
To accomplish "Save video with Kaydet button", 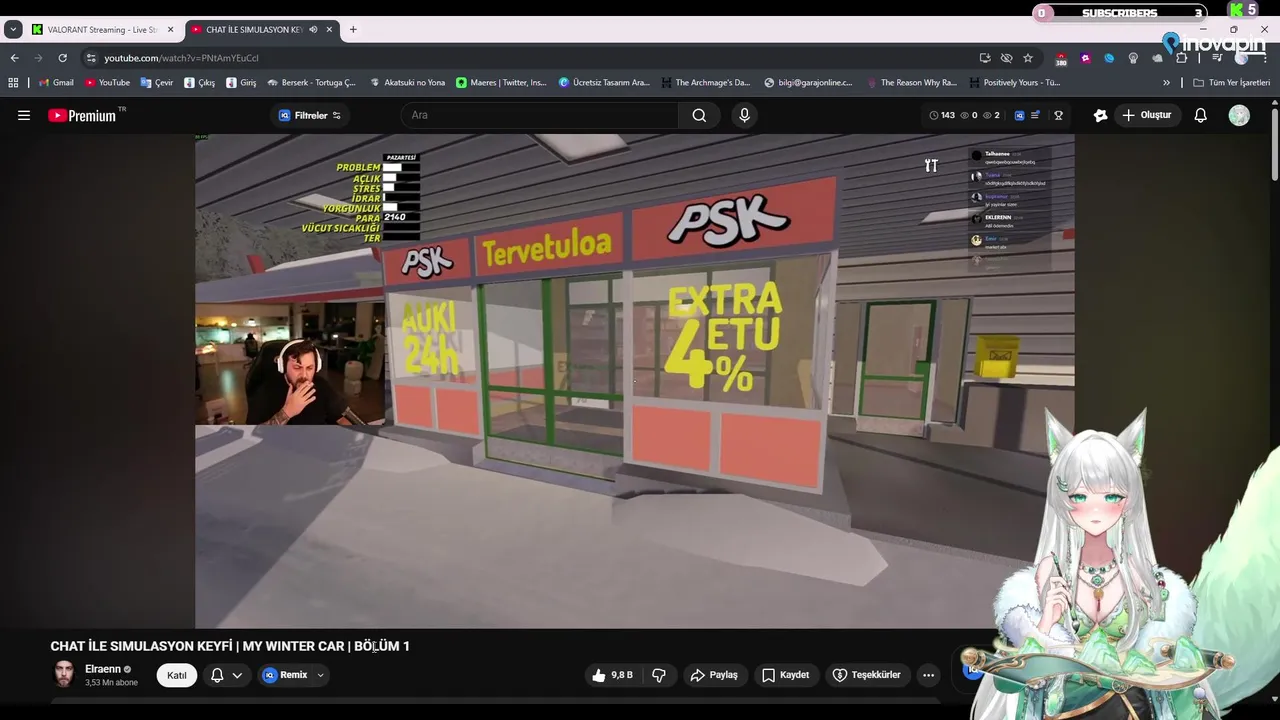I will (x=785, y=675).
